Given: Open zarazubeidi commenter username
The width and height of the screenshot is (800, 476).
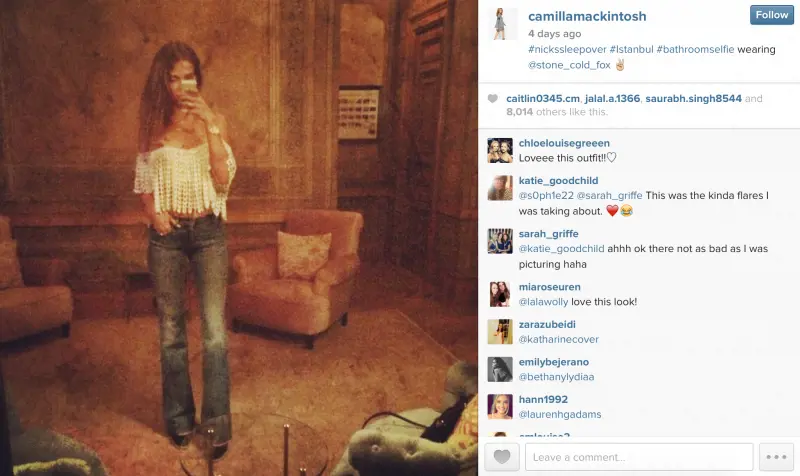Looking at the screenshot, I should pyautogui.click(x=547, y=324).
